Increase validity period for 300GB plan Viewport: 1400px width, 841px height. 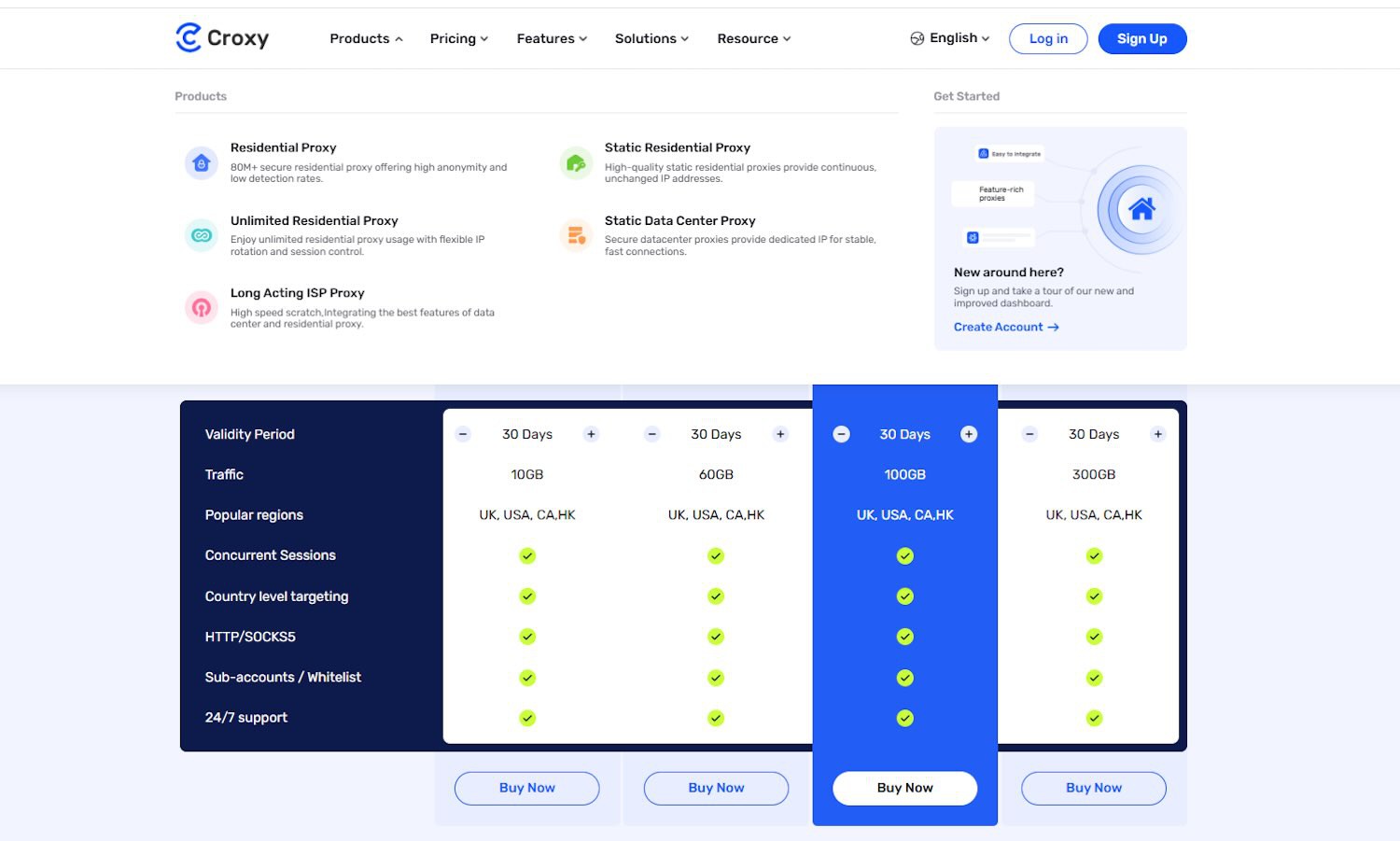point(1158,434)
